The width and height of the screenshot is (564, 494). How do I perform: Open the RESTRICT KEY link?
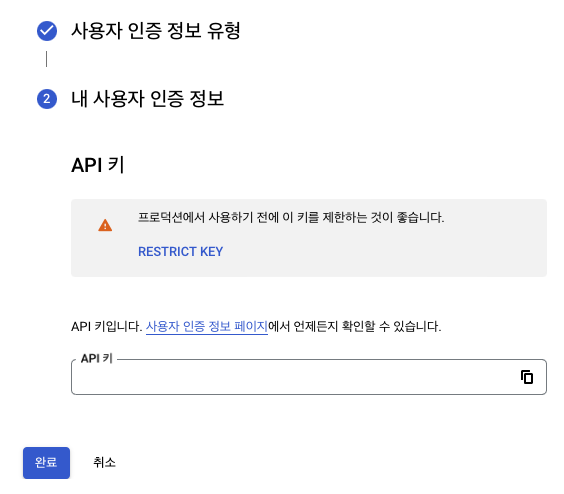(181, 251)
